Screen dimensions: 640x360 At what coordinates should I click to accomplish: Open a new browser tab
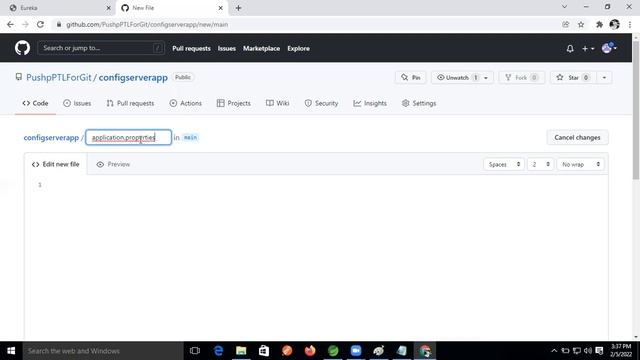[238, 8]
